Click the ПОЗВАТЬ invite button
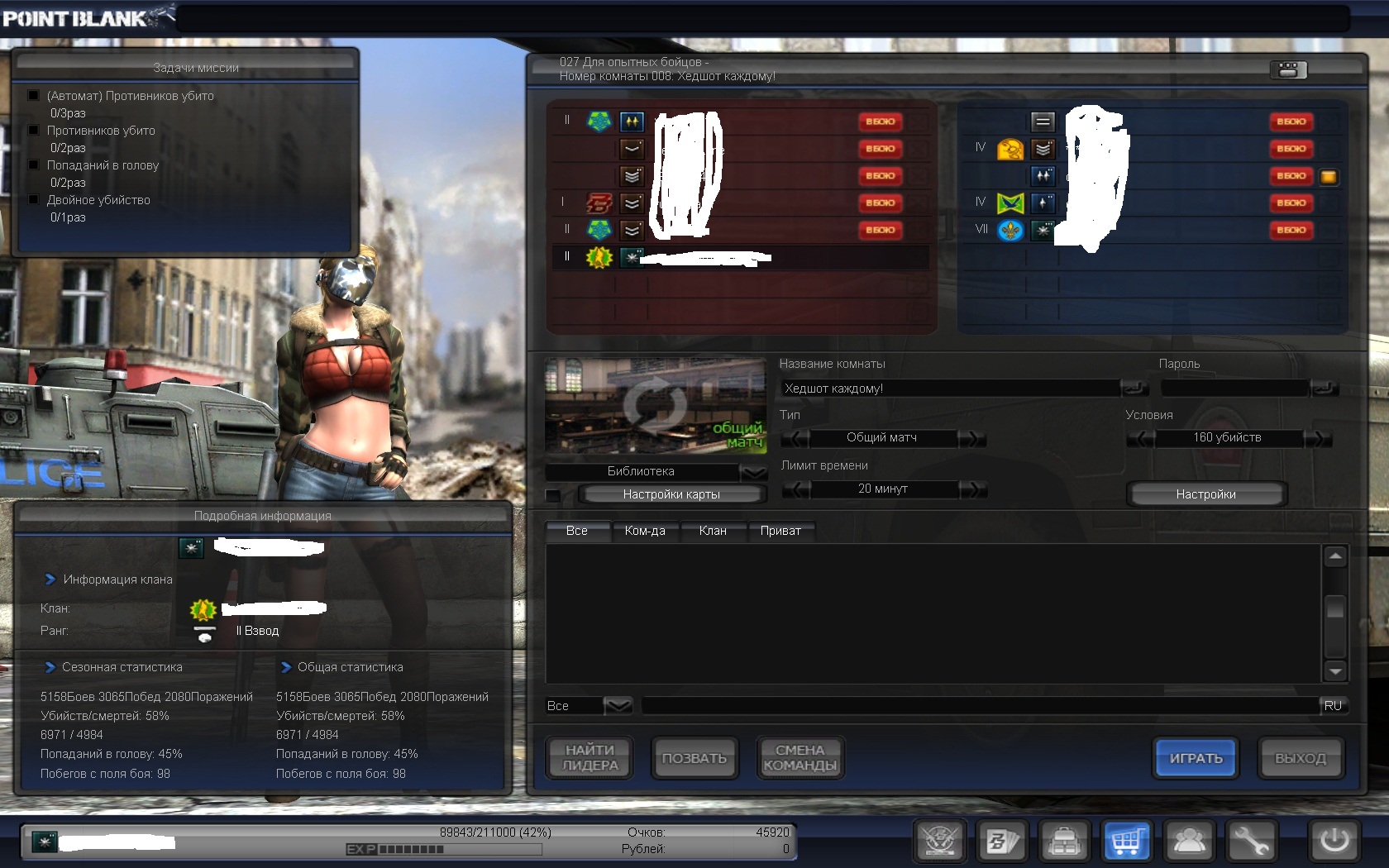The width and height of the screenshot is (1389, 868). (694, 758)
